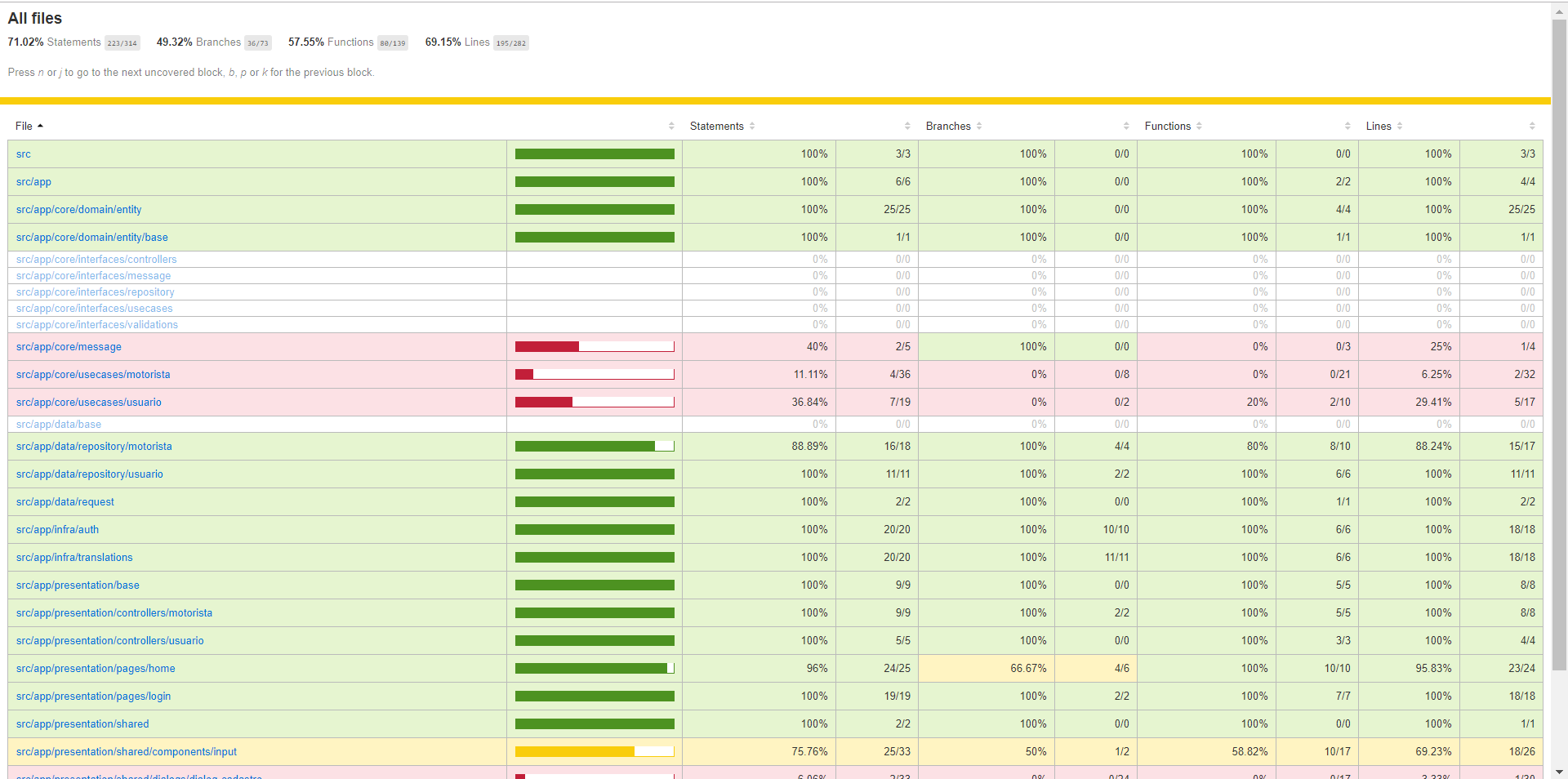Open src/app/presentation/pages/login link
Image resolution: width=1568 pixels, height=779 pixels.
click(x=94, y=696)
